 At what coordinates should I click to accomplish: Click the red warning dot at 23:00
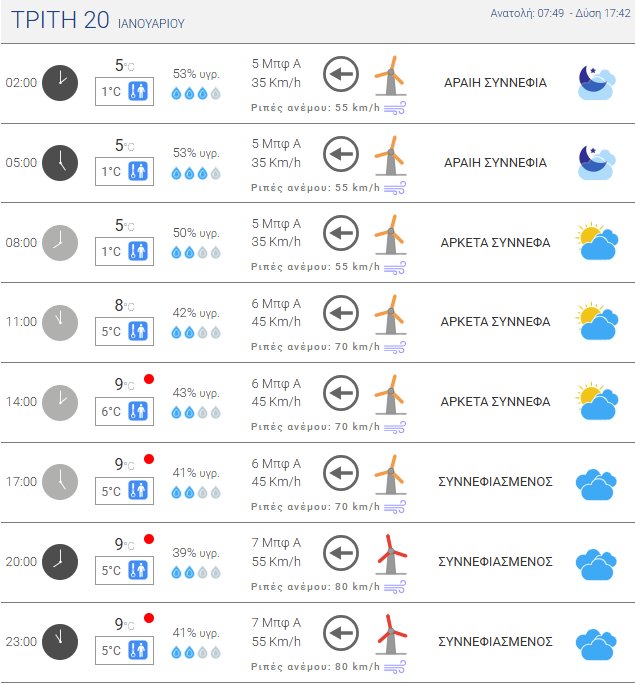pos(148,619)
